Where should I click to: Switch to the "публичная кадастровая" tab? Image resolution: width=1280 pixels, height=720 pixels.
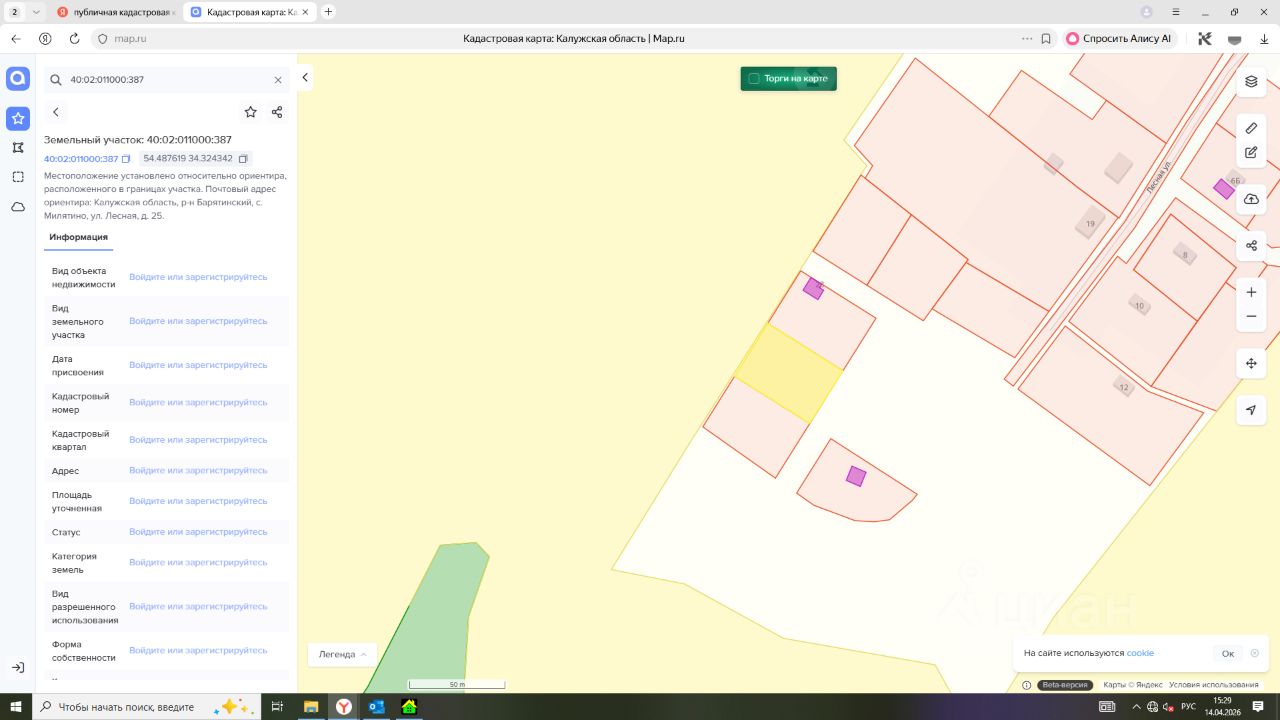(x=115, y=12)
